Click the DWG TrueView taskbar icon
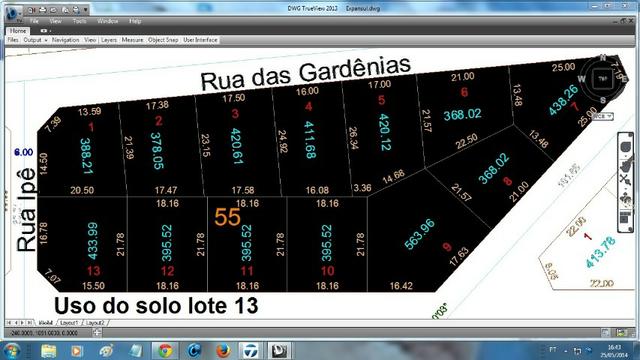Screen dimensions: 640x360 tap(279, 351)
